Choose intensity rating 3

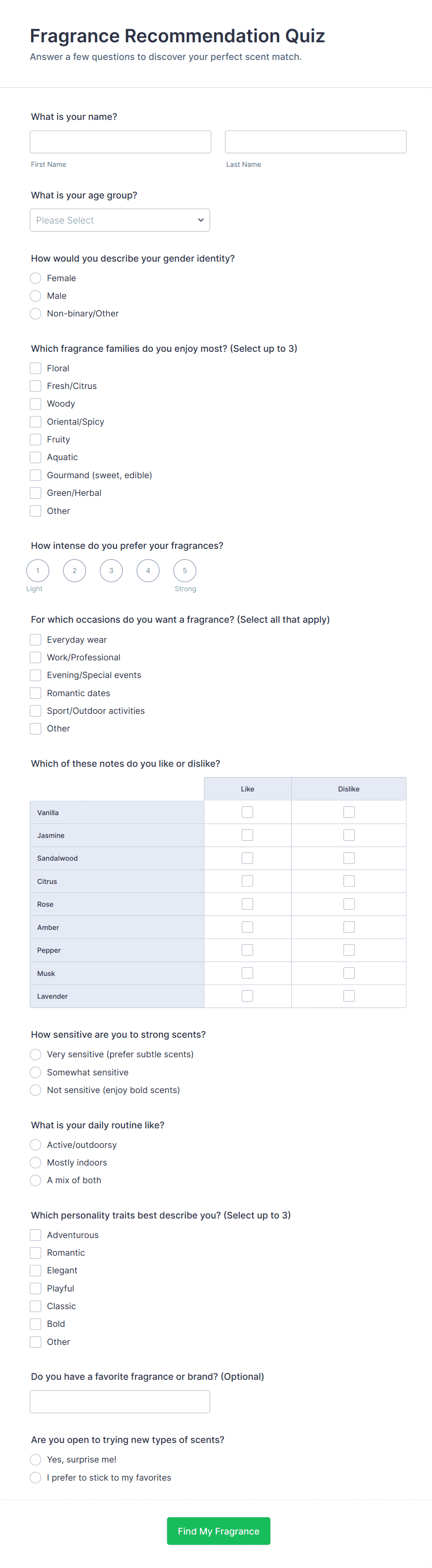coord(111,570)
